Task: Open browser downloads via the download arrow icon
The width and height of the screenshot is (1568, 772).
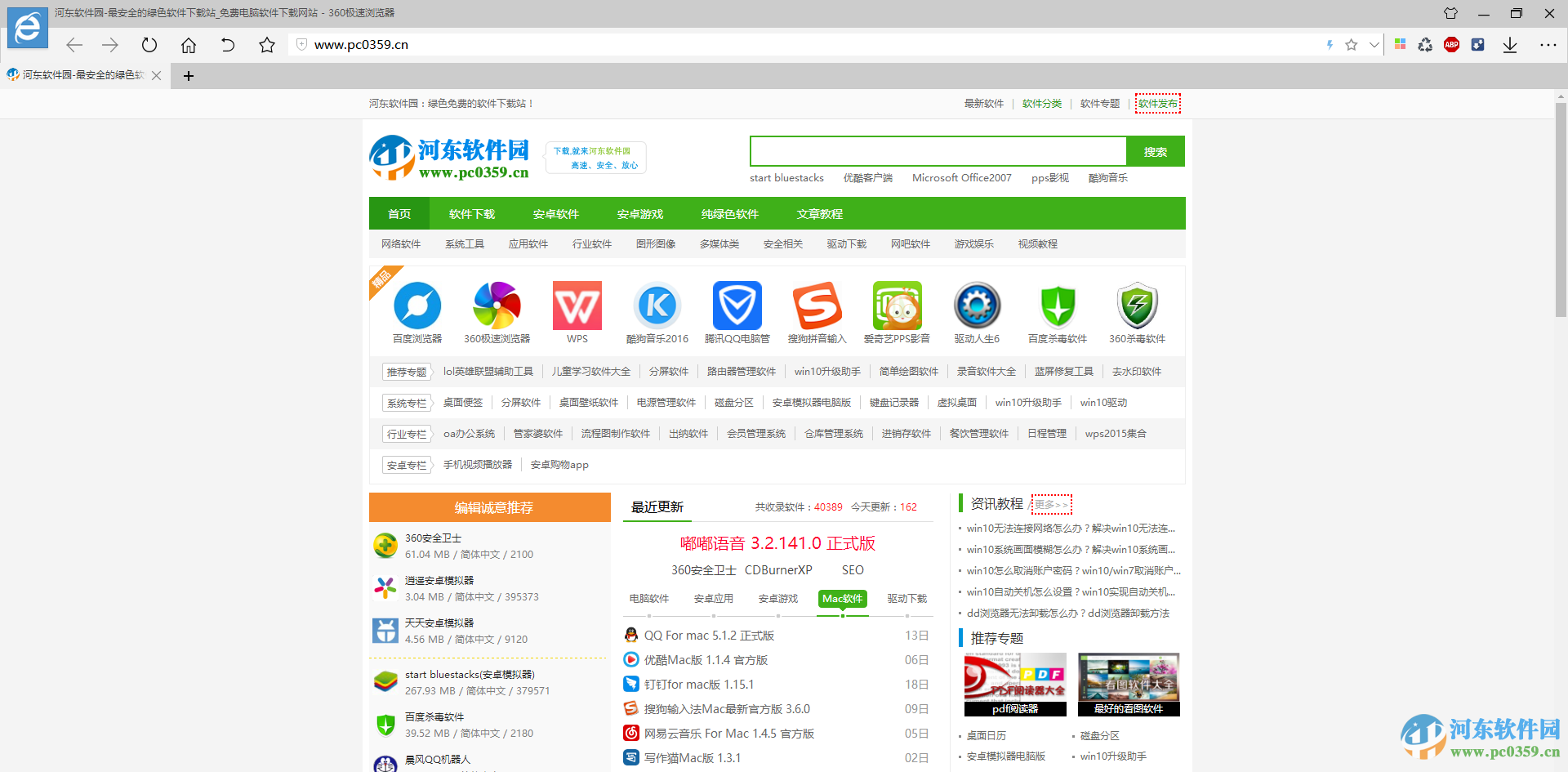Action: pos(1508,45)
